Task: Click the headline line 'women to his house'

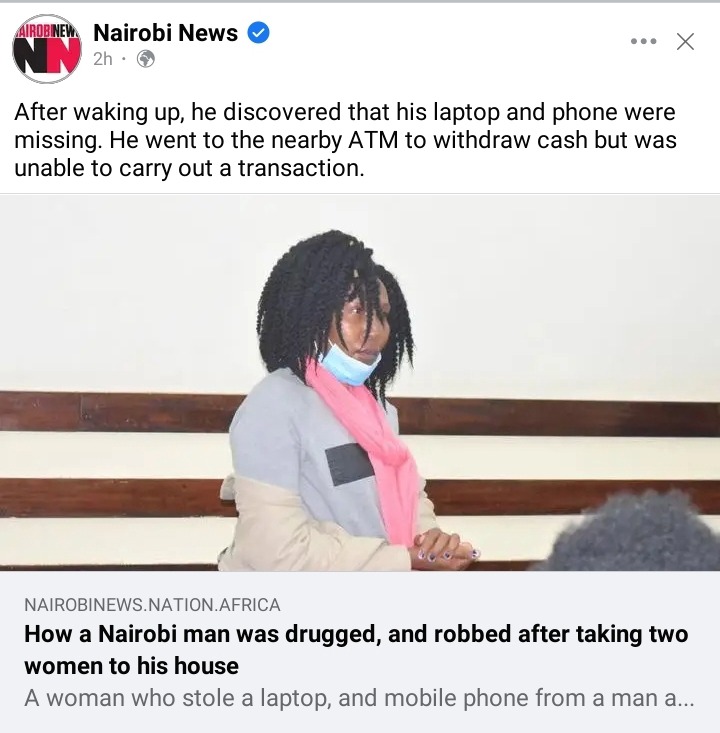Action: point(131,666)
